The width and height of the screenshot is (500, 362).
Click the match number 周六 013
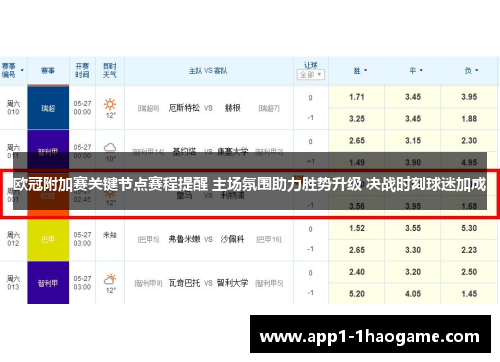point(13,283)
